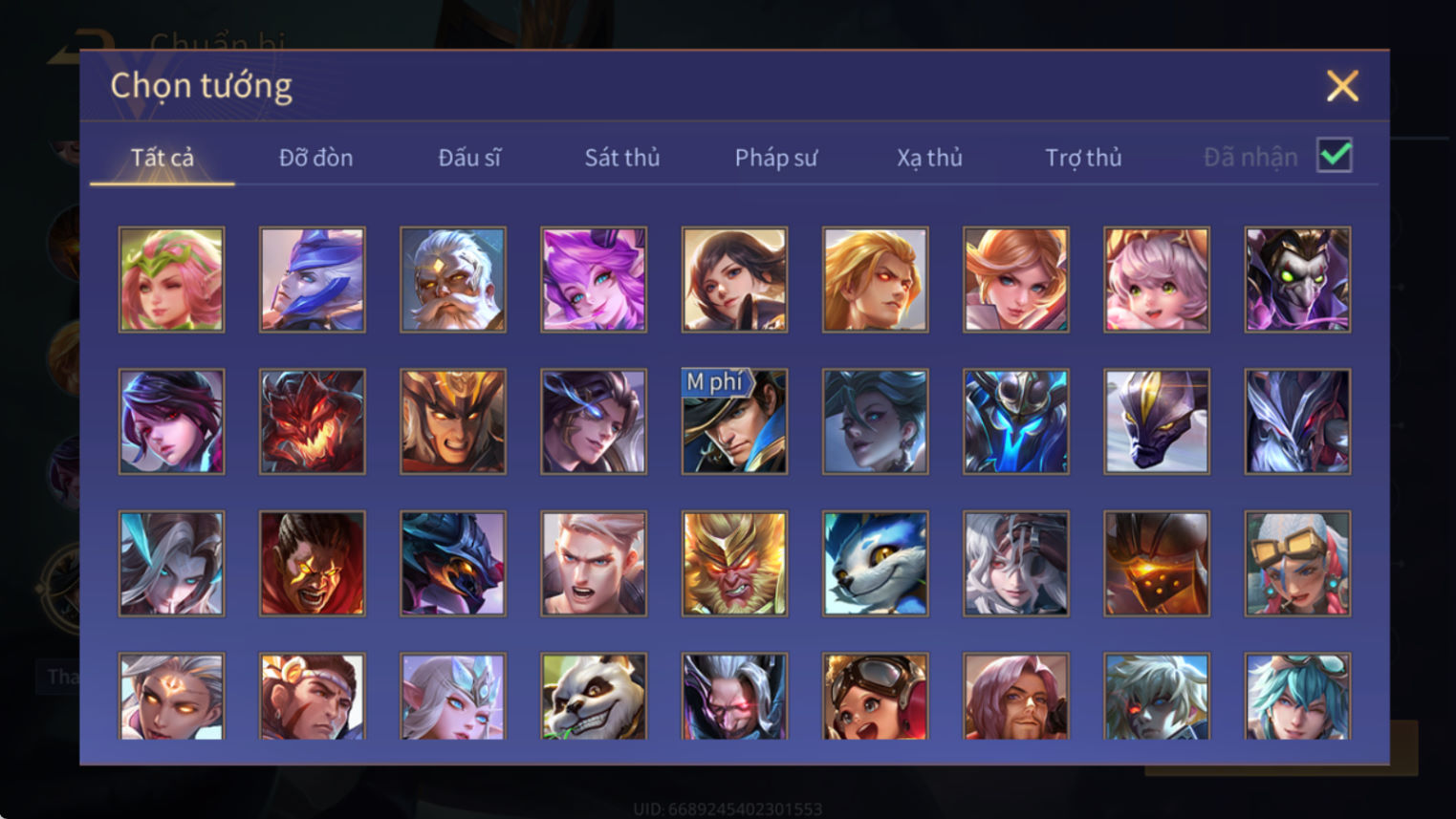Show the Pháp sư hero list
1456x819 pixels.
(775, 158)
